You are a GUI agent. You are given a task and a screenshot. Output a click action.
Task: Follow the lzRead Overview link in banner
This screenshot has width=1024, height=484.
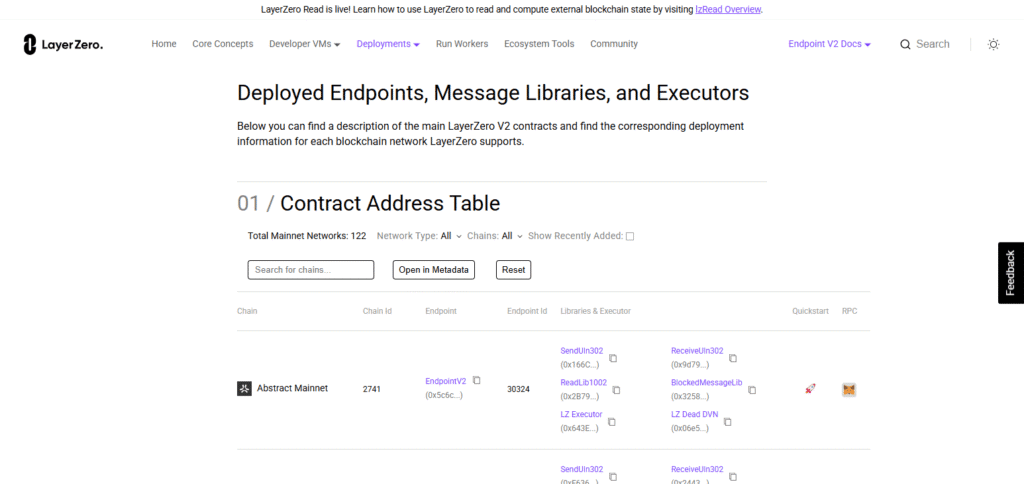click(x=728, y=9)
